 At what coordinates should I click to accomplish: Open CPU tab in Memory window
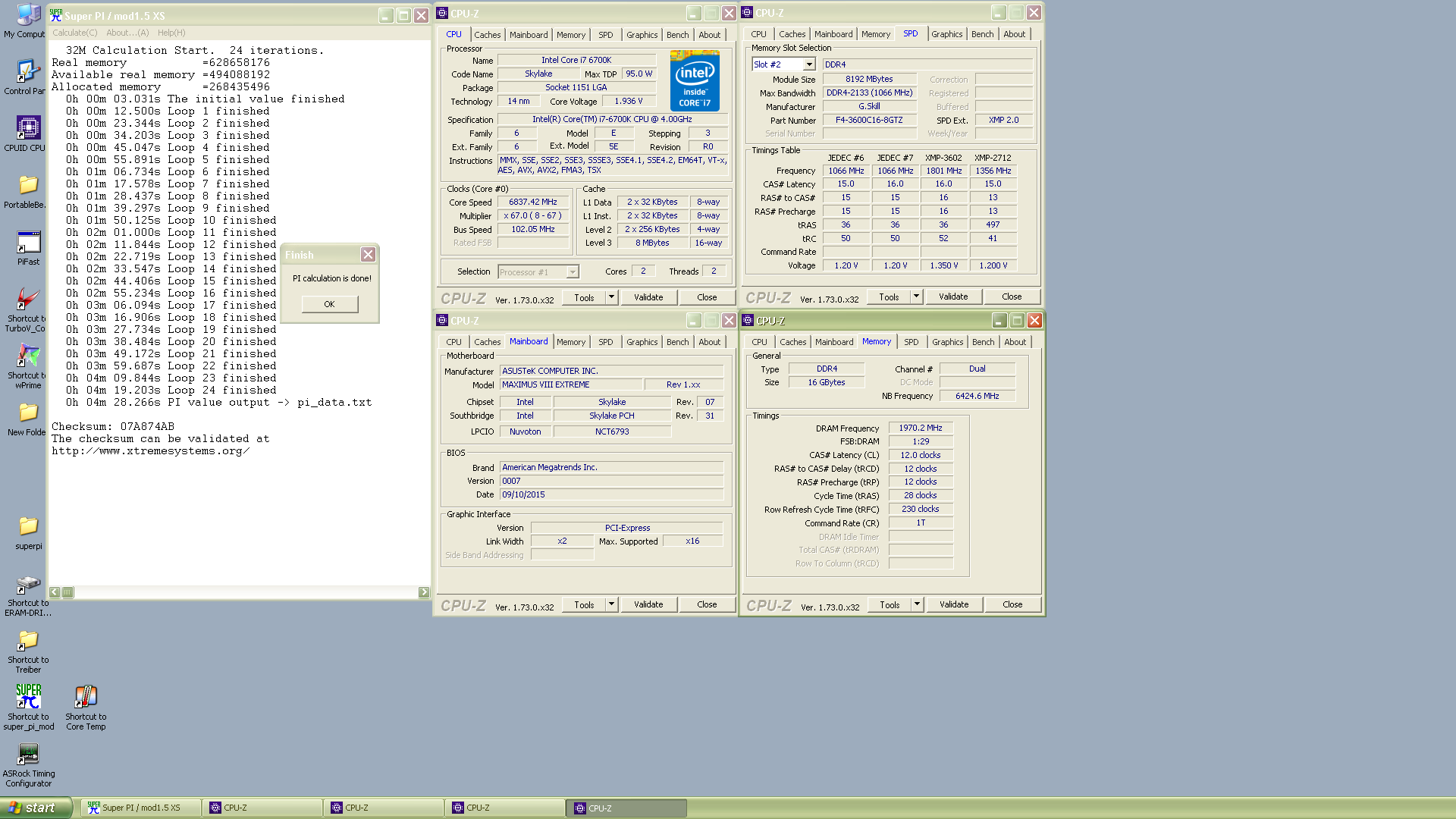(759, 342)
